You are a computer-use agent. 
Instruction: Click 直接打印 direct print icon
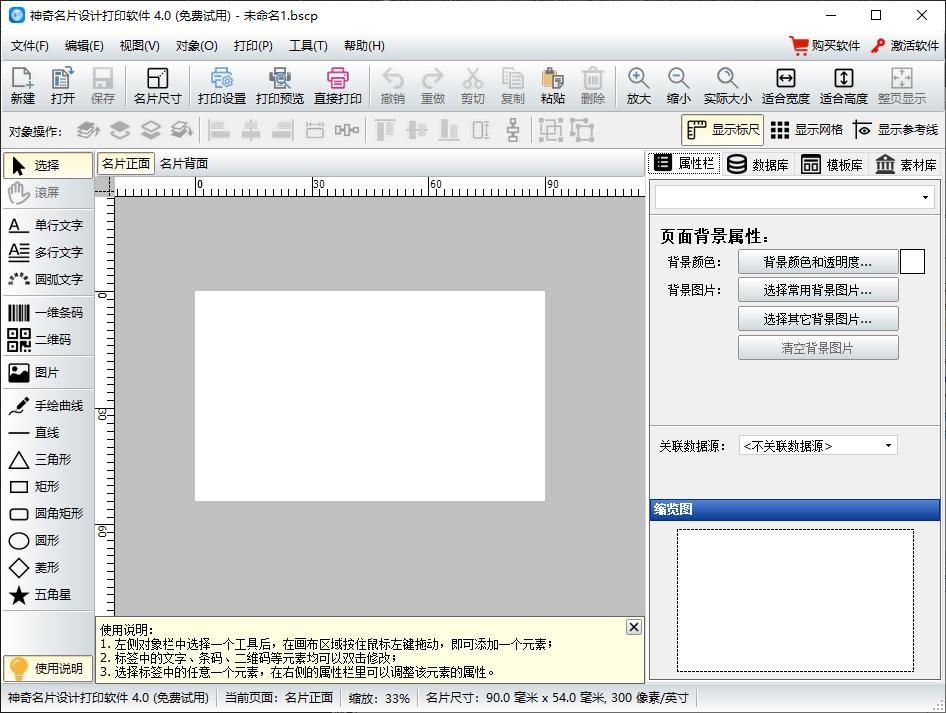coord(338,86)
